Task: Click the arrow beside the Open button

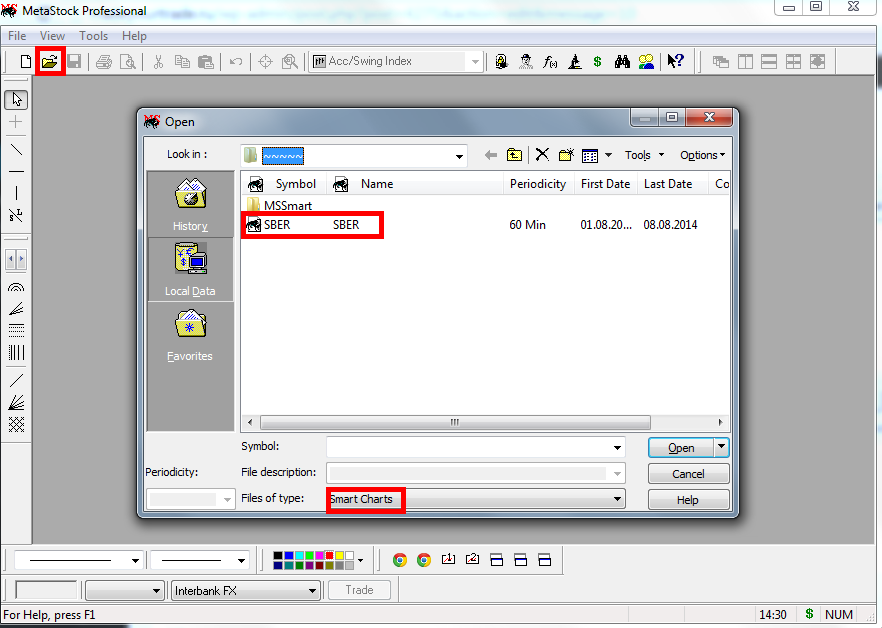Action: click(x=722, y=447)
